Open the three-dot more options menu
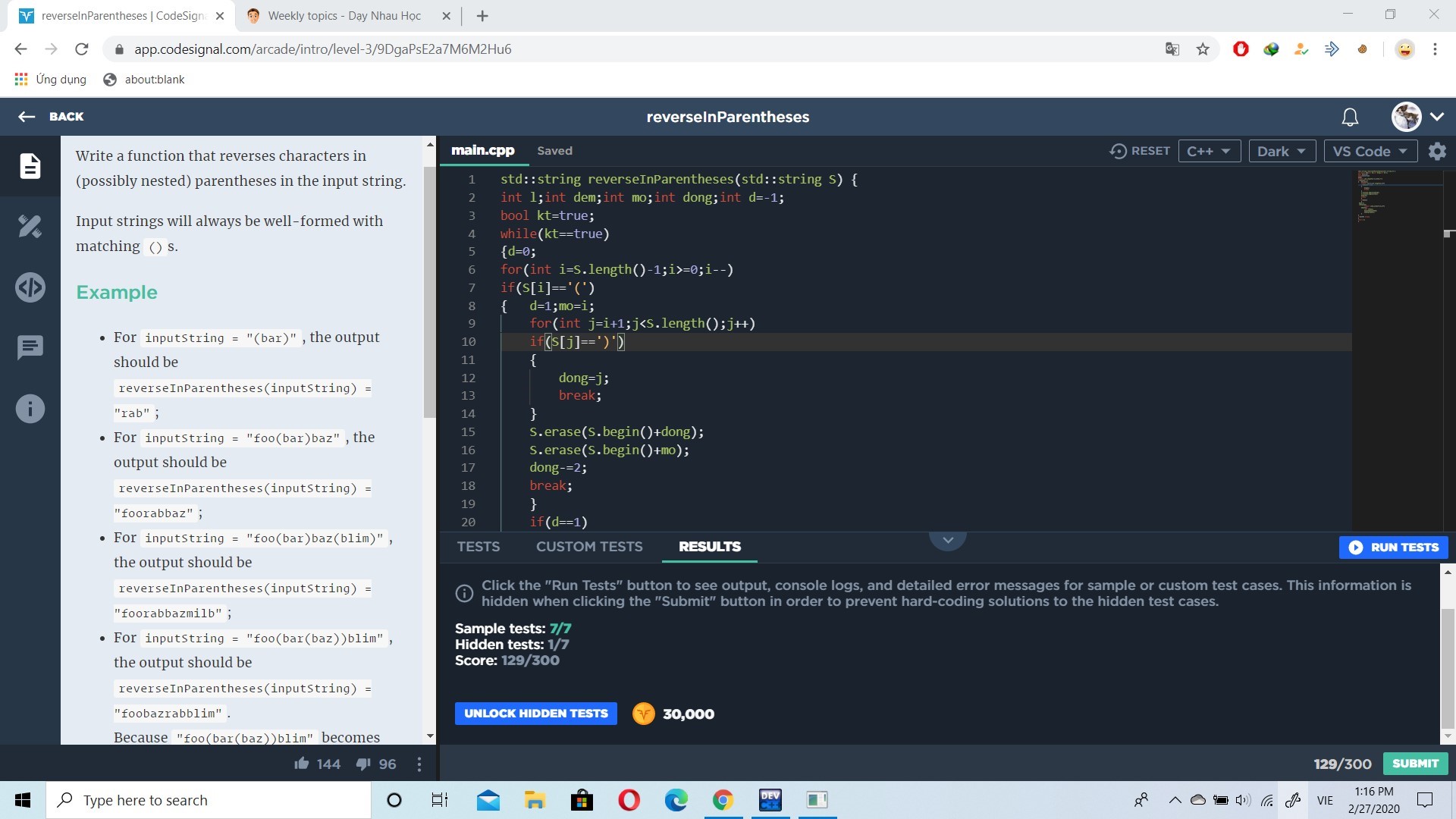 click(419, 764)
